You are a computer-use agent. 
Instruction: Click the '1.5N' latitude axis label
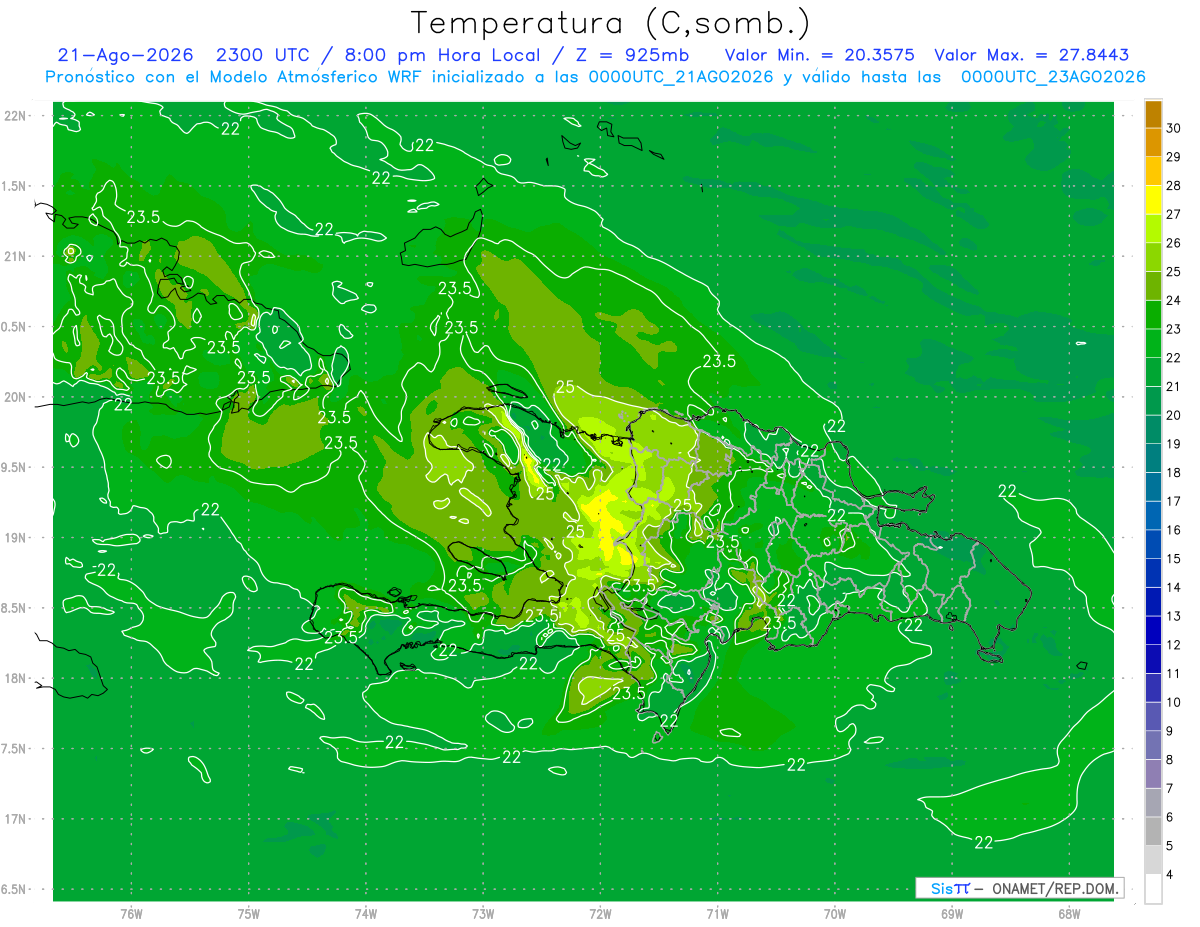14,186
